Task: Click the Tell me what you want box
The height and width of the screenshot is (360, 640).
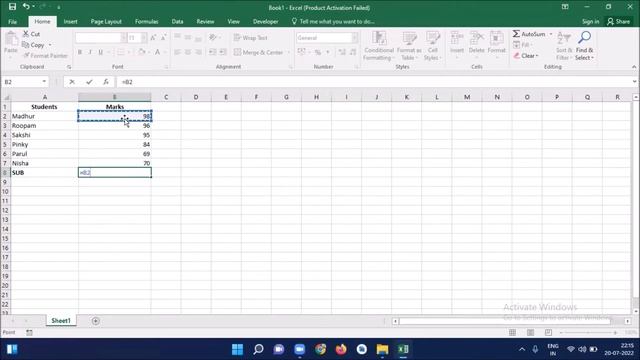Action: [x=333, y=22]
